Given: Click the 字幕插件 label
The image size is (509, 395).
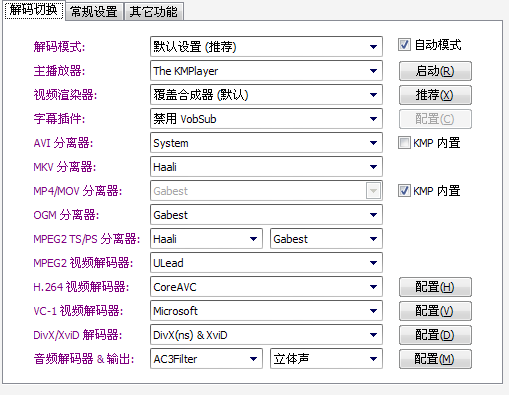Looking at the screenshot, I should click(x=59, y=119).
